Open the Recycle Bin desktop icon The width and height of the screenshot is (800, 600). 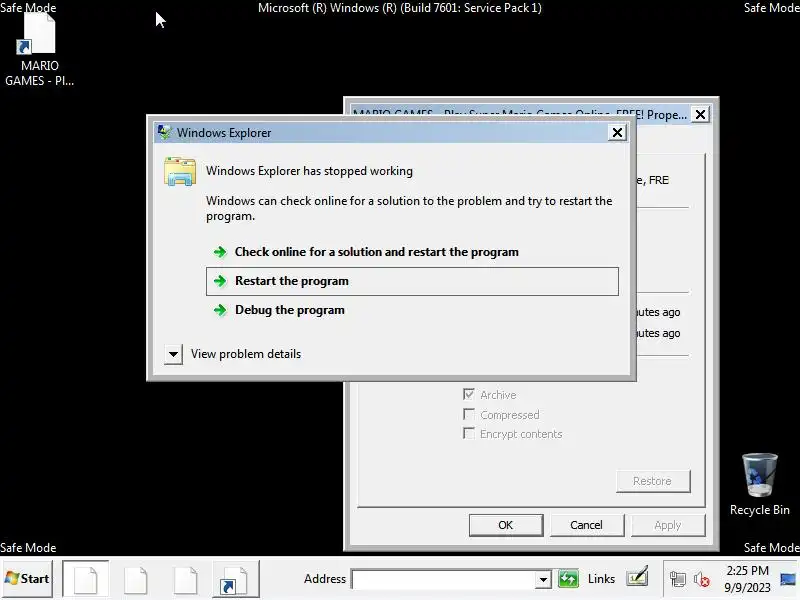coord(759,485)
